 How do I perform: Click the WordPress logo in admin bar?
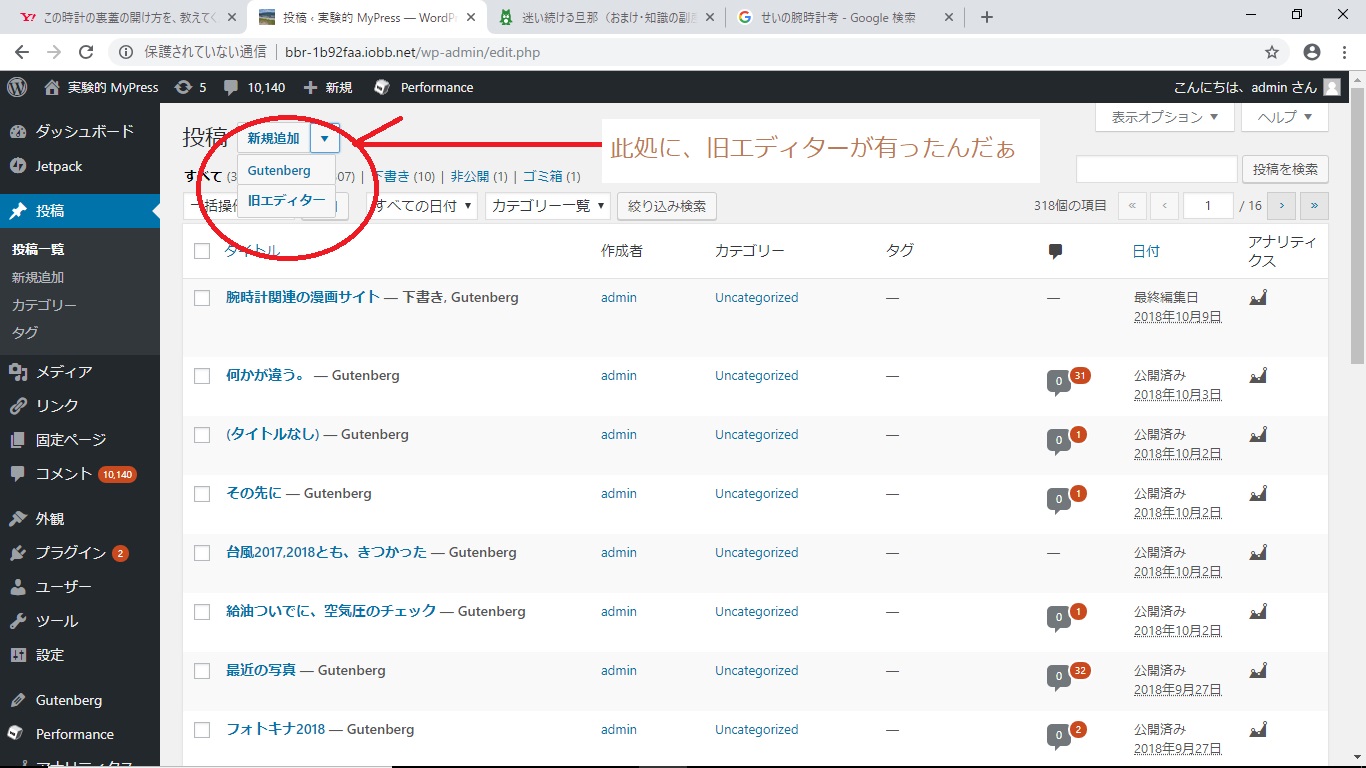pos(17,87)
